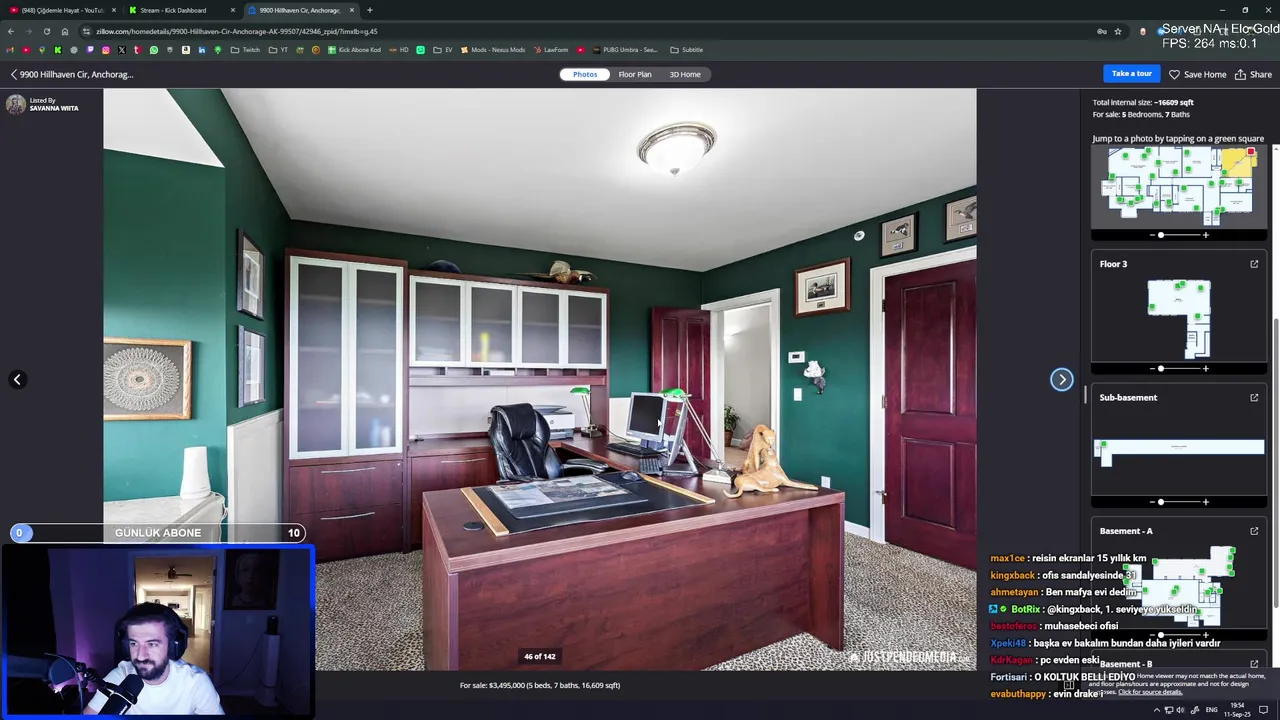Save this home with the heart icon
The width and height of the screenshot is (1280, 720).
point(1174,74)
